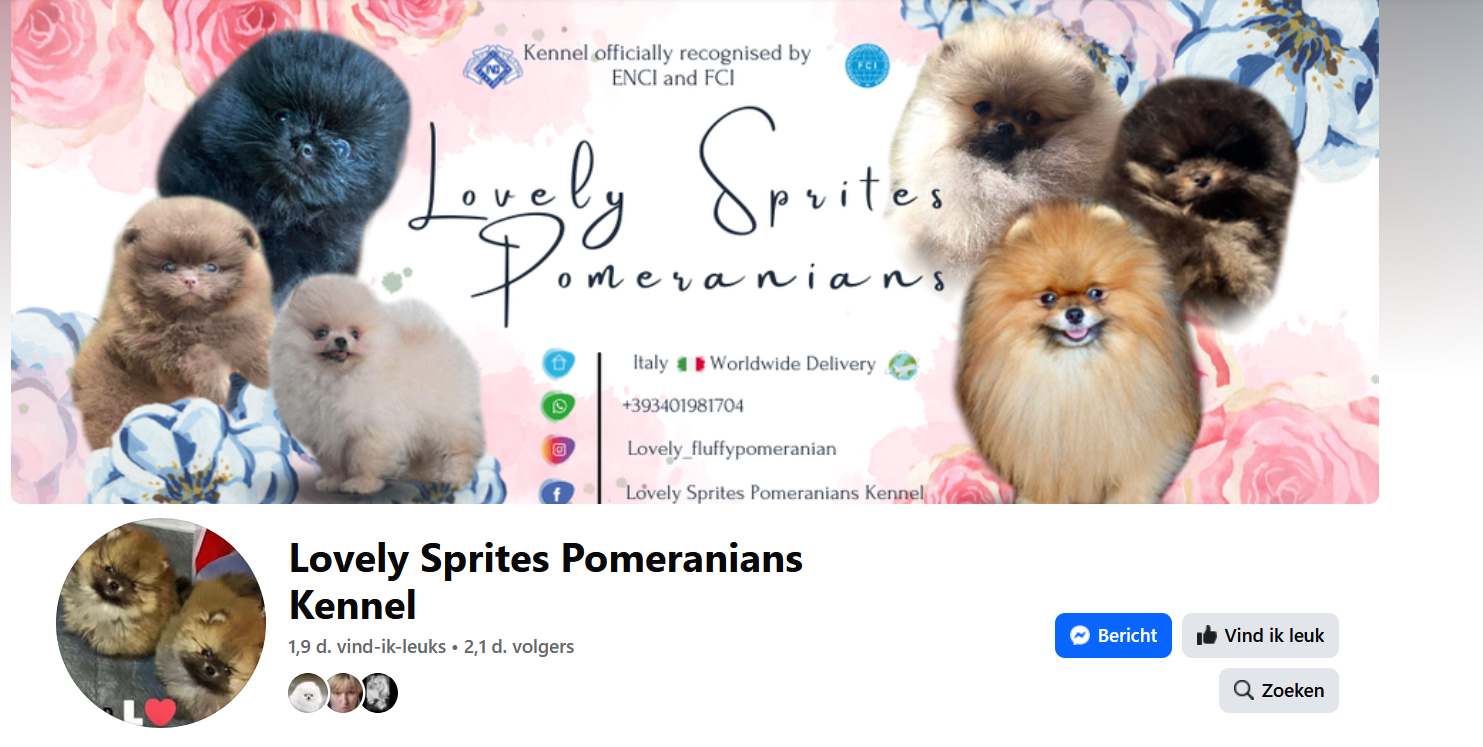Click the blue Facebook icon on cover
The image size is (1483, 747).
(x=556, y=492)
